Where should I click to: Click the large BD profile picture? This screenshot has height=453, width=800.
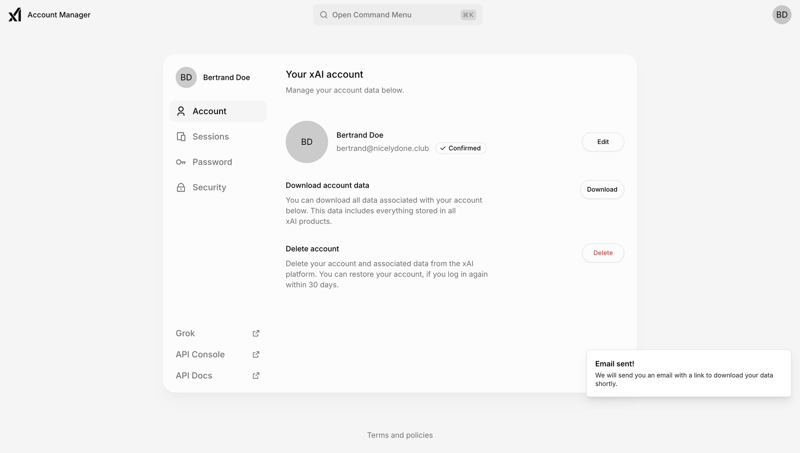[307, 142]
